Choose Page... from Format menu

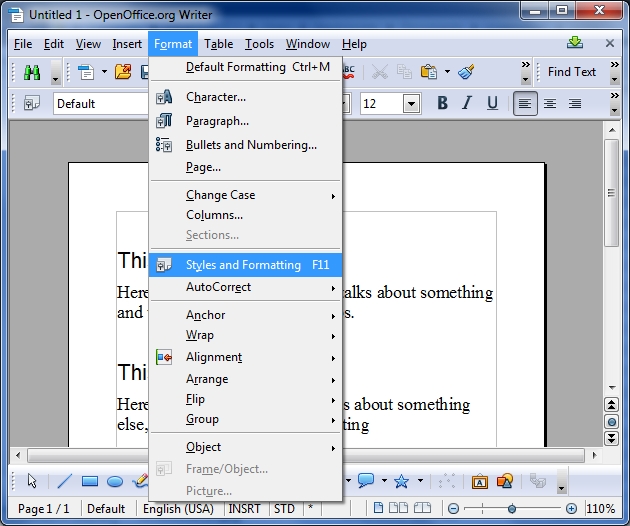245,167
